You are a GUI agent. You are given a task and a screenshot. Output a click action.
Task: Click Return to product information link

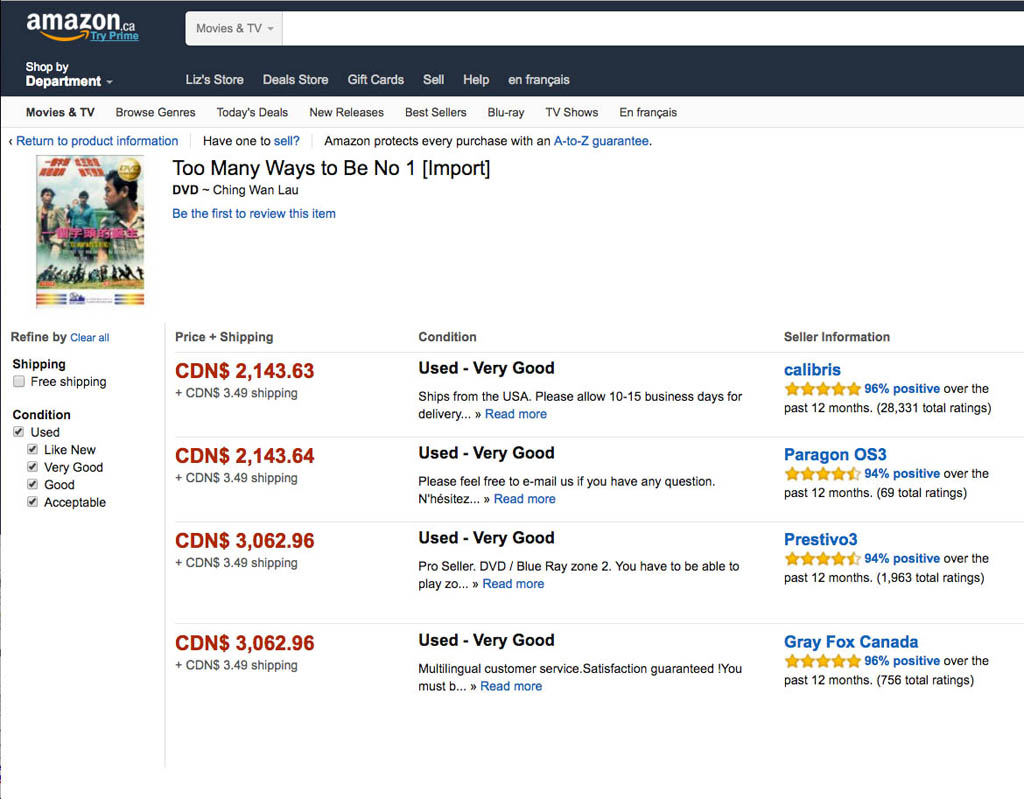97,141
